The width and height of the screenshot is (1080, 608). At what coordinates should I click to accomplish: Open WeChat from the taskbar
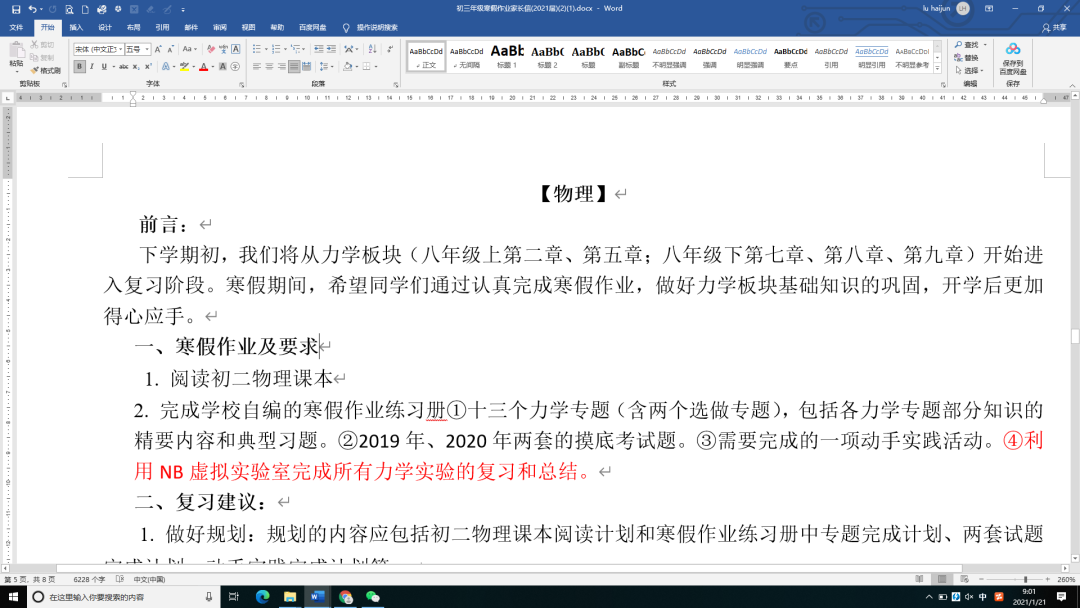click(373, 597)
